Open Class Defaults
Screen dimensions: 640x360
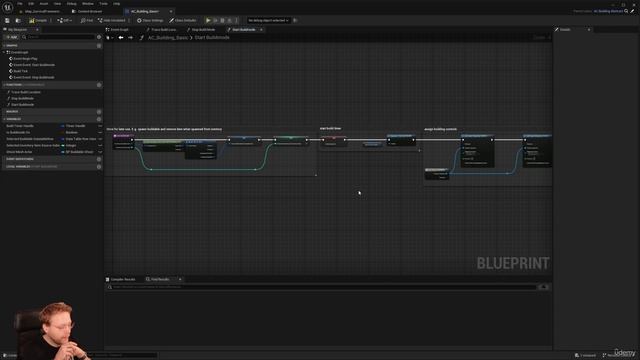(x=183, y=20)
